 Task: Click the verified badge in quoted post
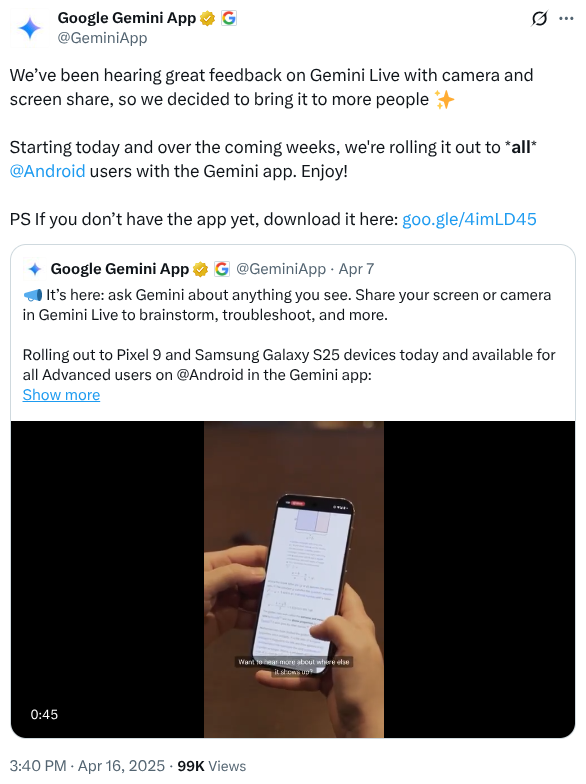(x=200, y=270)
